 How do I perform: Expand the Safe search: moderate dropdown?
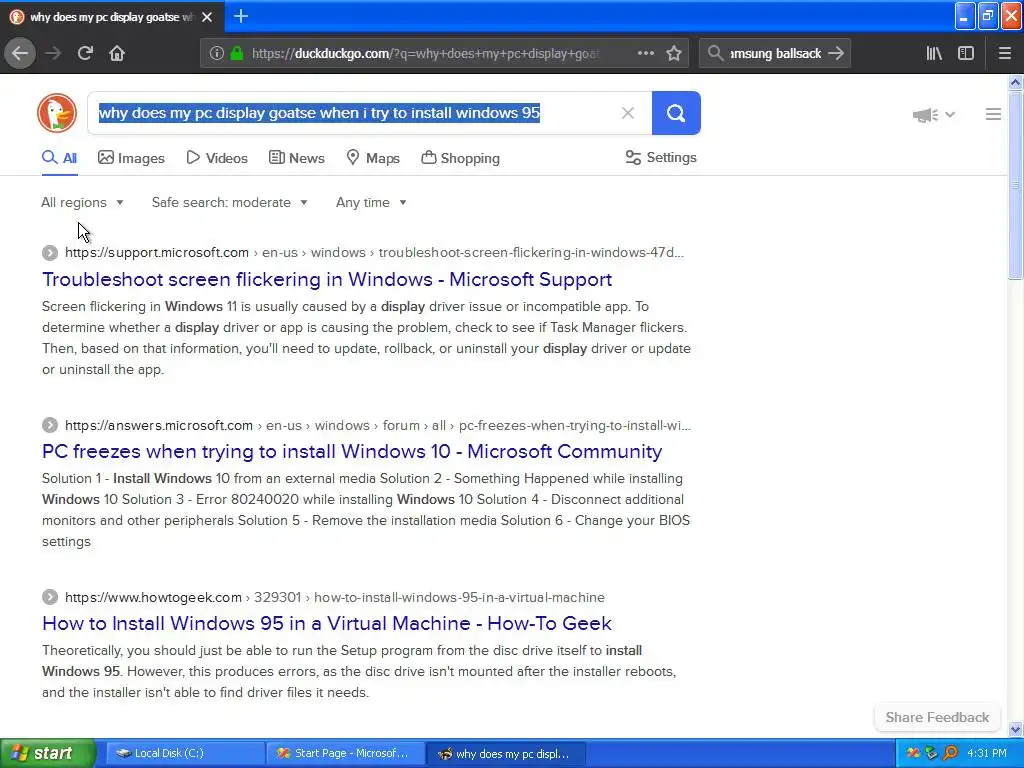click(x=230, y=202)
